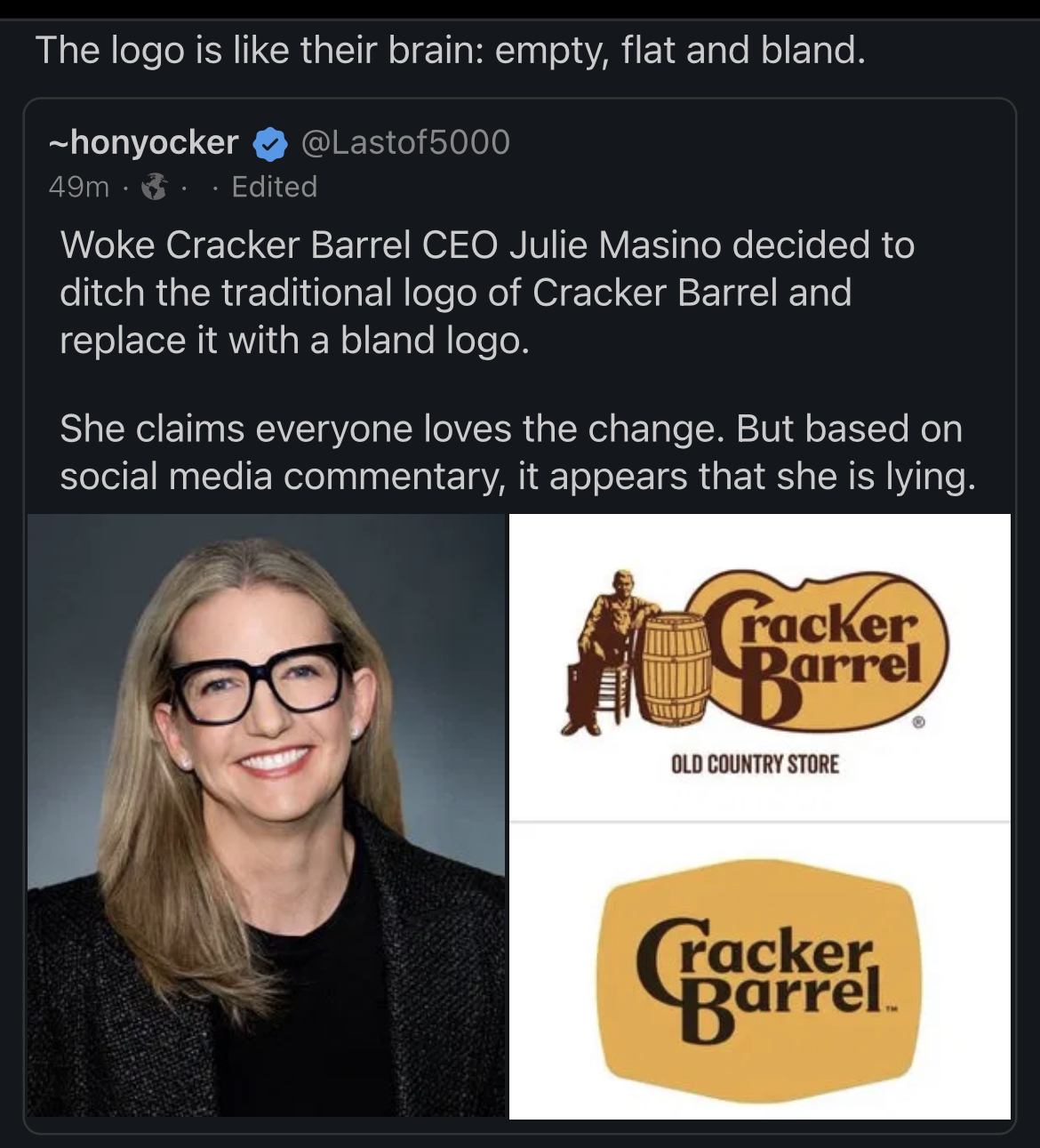This screenshot has width=1040, height=1148.
Task: Click the paragraph starting "Woke Cracker Barrel CEO"
Action: [487, 293]
